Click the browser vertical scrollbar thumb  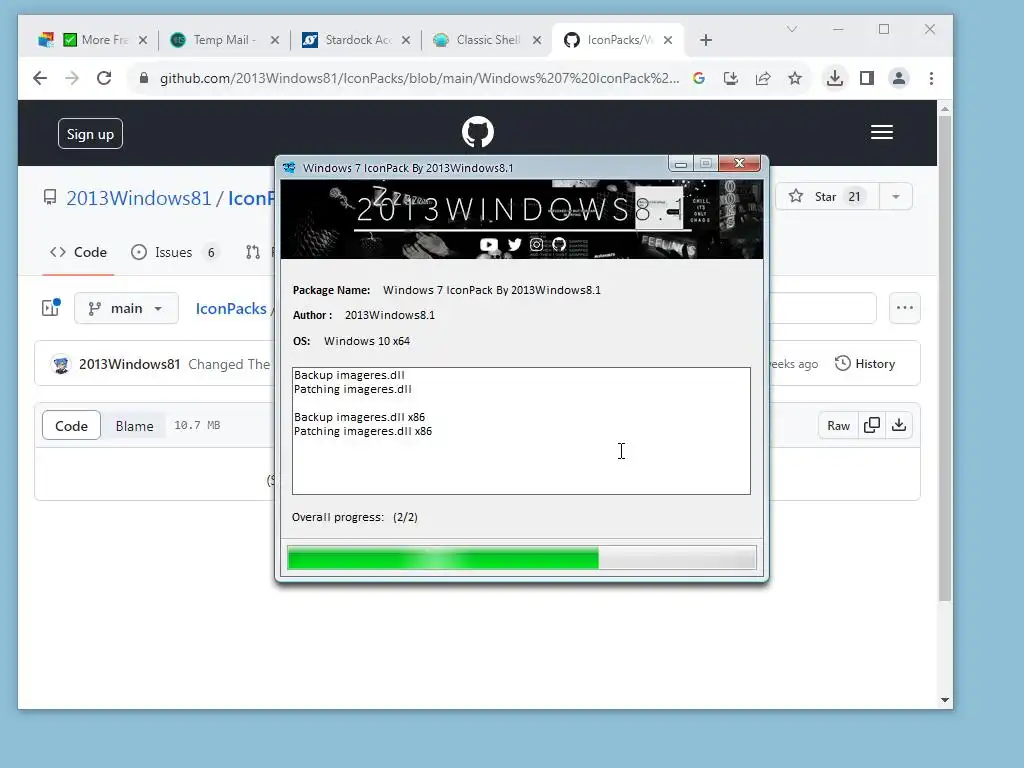pos(945,358)
